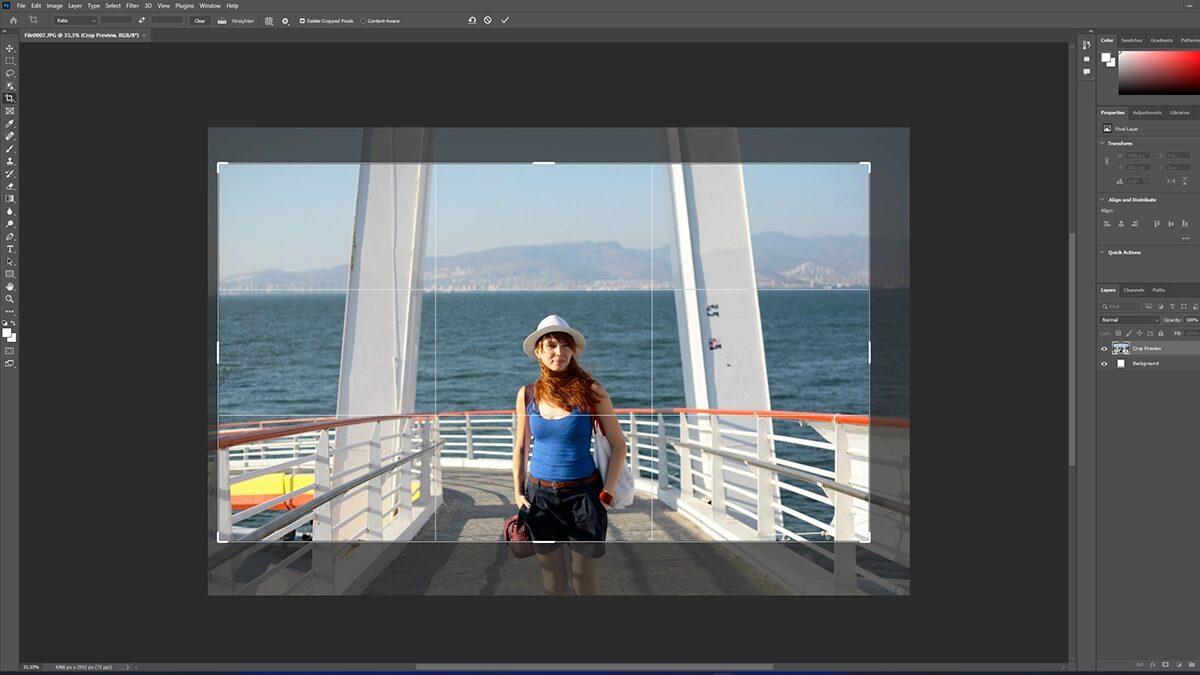Commit the crop with the checkmark
This screenshot has width=1200, height=675.
click(x=503, y=20)
